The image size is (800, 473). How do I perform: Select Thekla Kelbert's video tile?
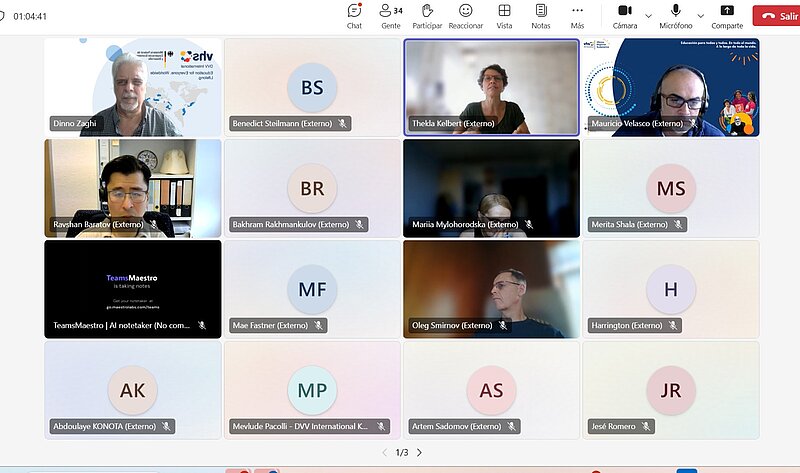(x=491, y=87)
